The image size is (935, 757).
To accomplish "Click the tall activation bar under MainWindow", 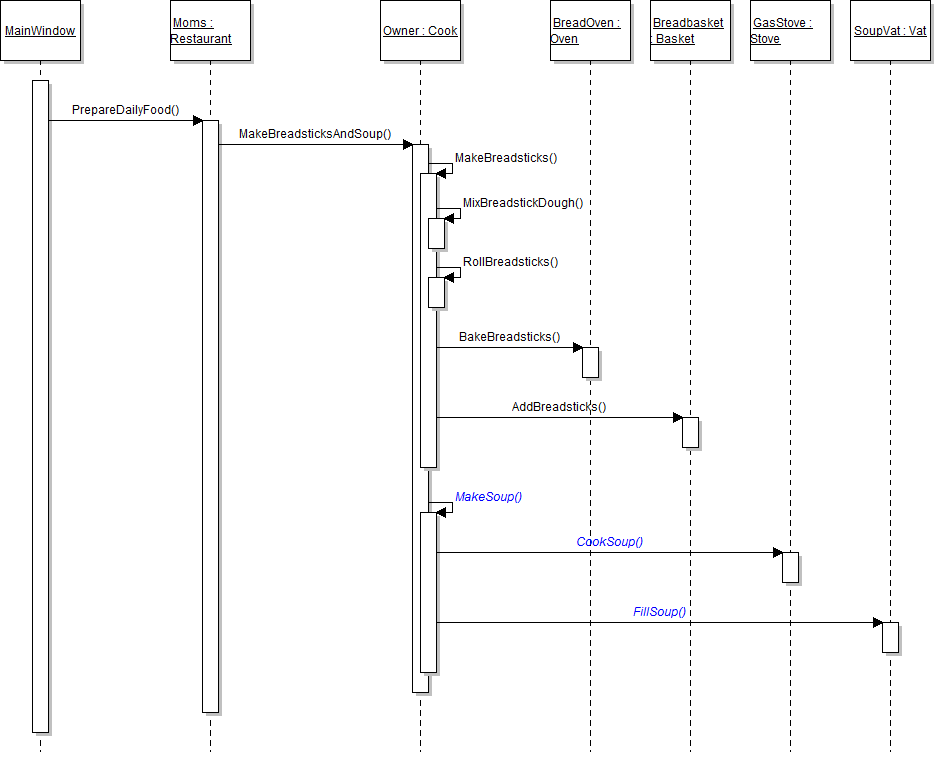I will pyautogui.click(x=40, y=400).
